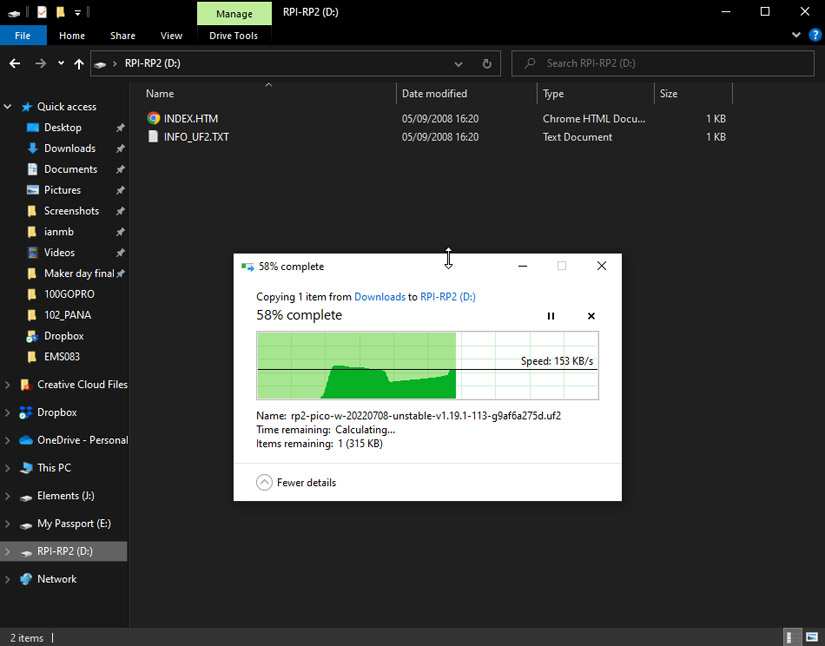825x646 pixels.
Task: Refresh the RPI-RP2 folder view
Action: tap(487, 63)
